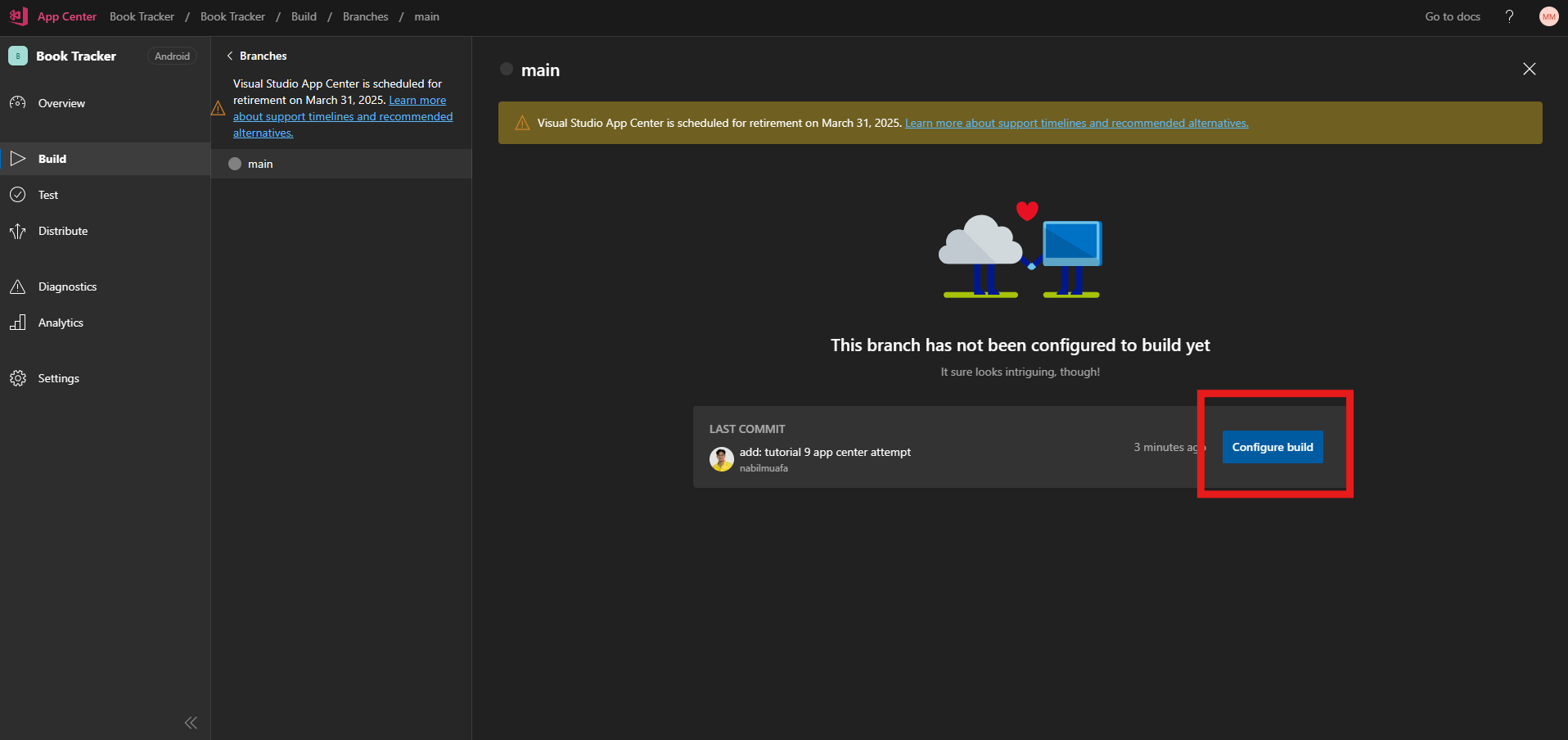Screen dimensions: 1568x740
Task: Open Settings in sidebar
Action: click(x=105, y=378)
